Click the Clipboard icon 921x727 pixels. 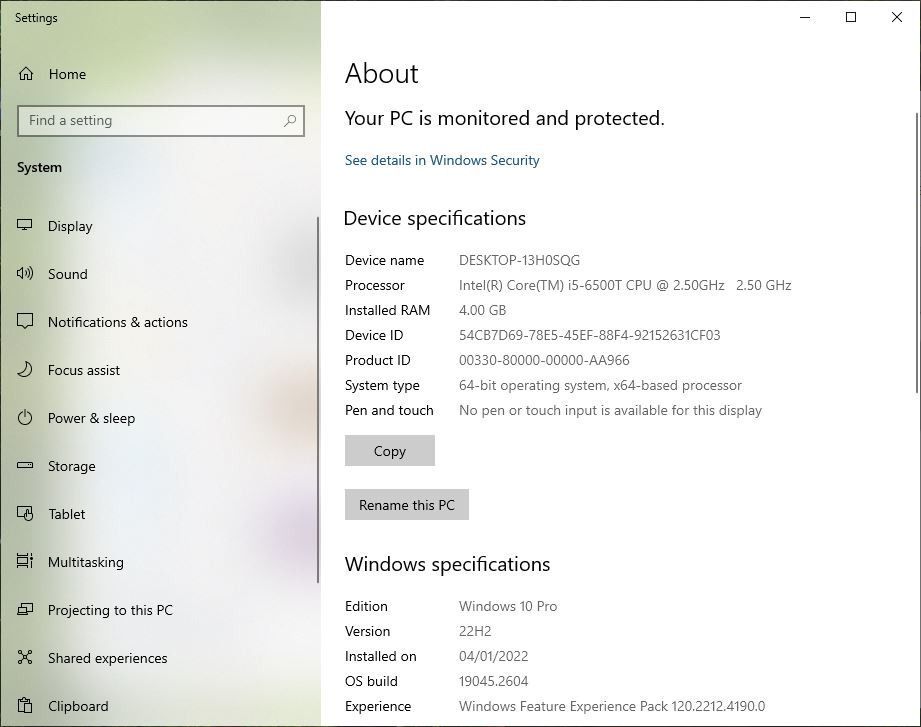pos(25,705)
